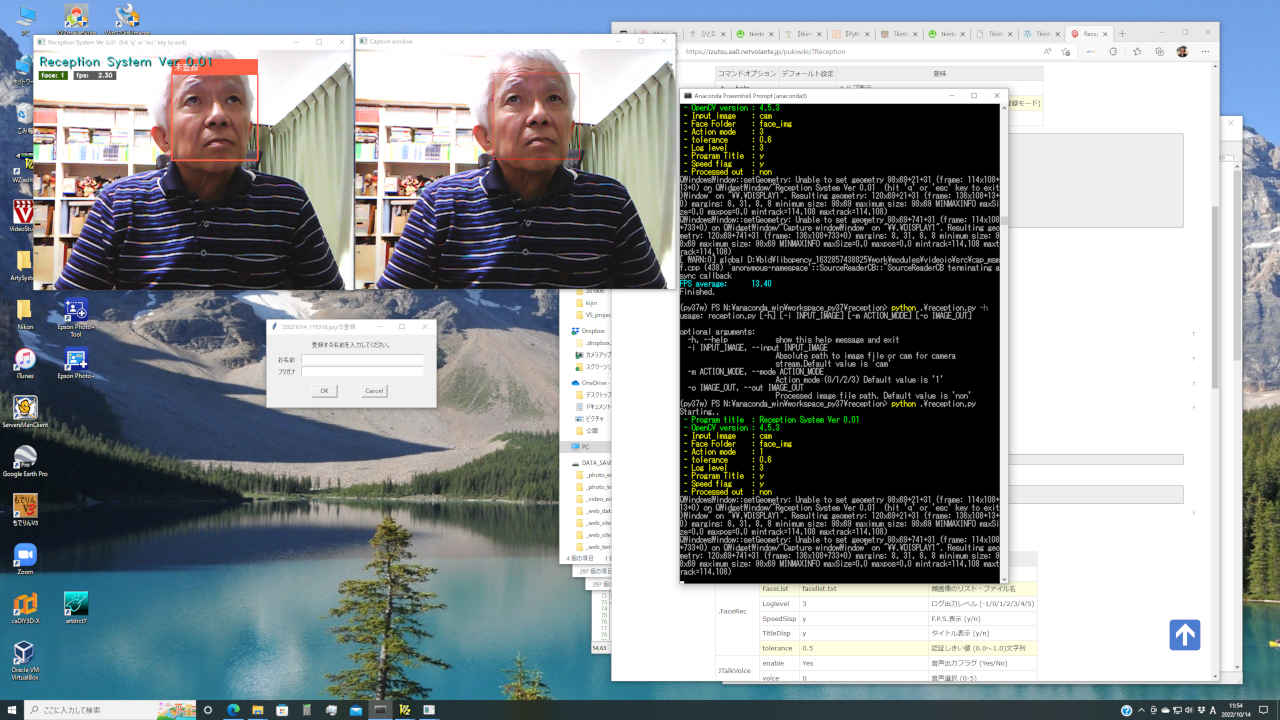Click the browser's new tab plus button

point(1122,33)
